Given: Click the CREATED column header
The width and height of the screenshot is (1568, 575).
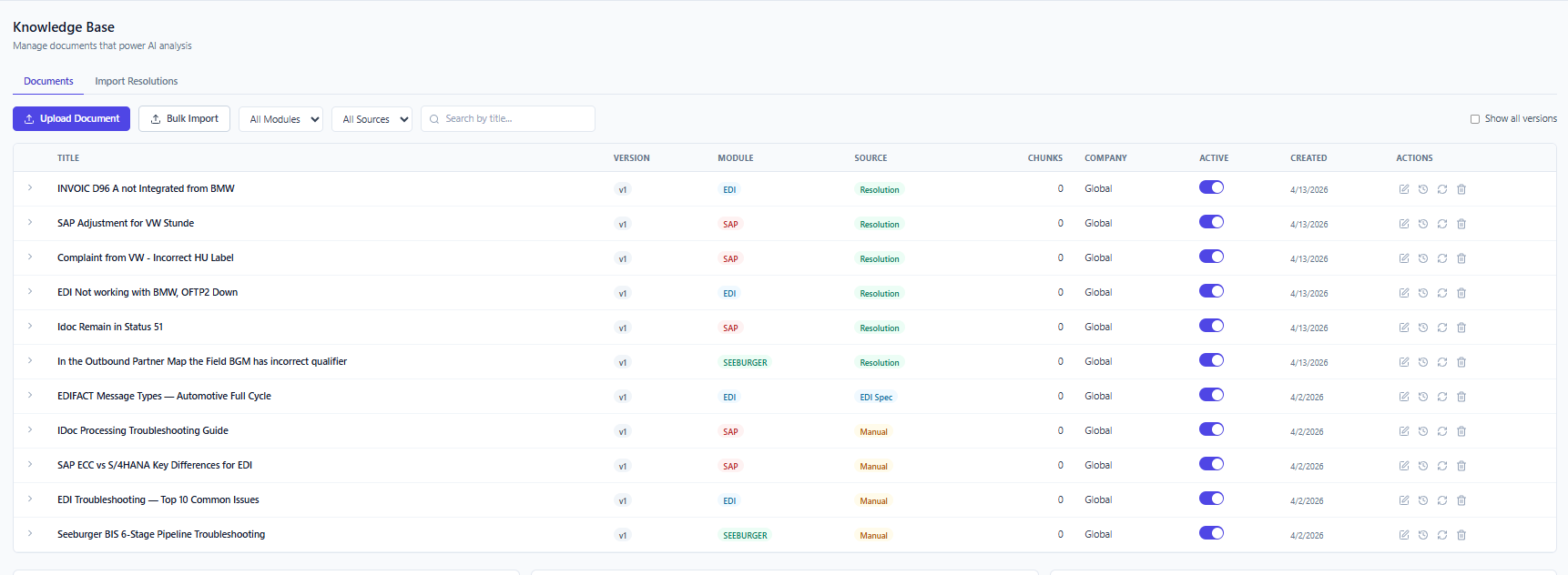Looking at the screenshot, I should coord(1308,158).
